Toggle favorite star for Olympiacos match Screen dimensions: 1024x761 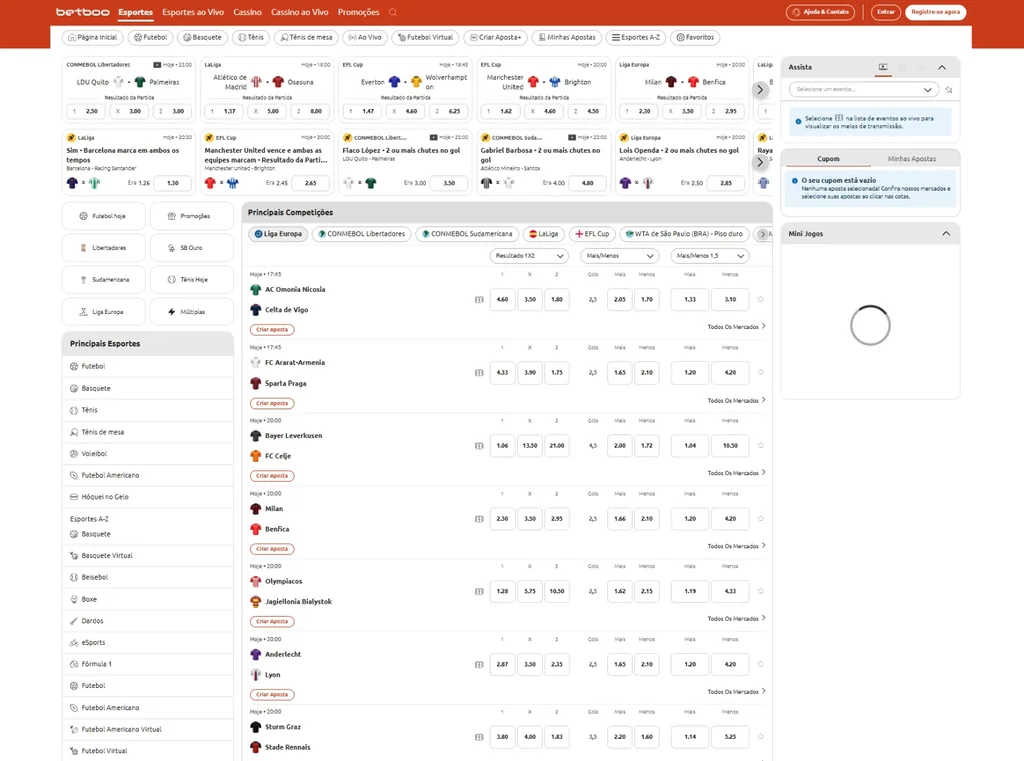(761, 591)
